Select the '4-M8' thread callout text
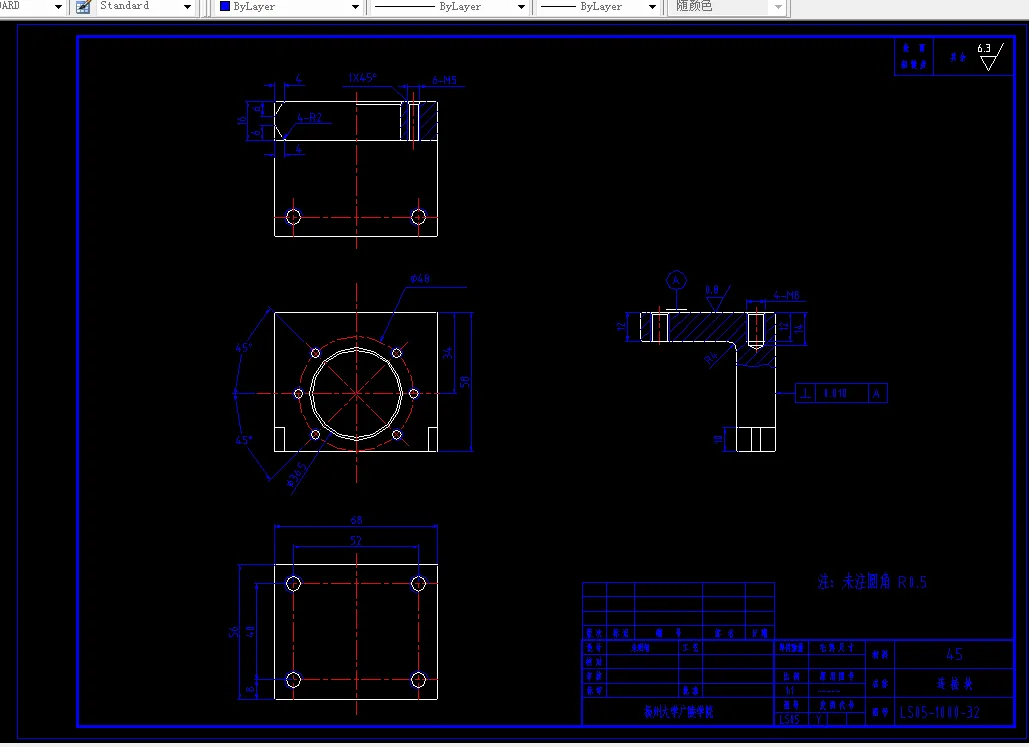 pyautogui.click(x=786, y=295)
